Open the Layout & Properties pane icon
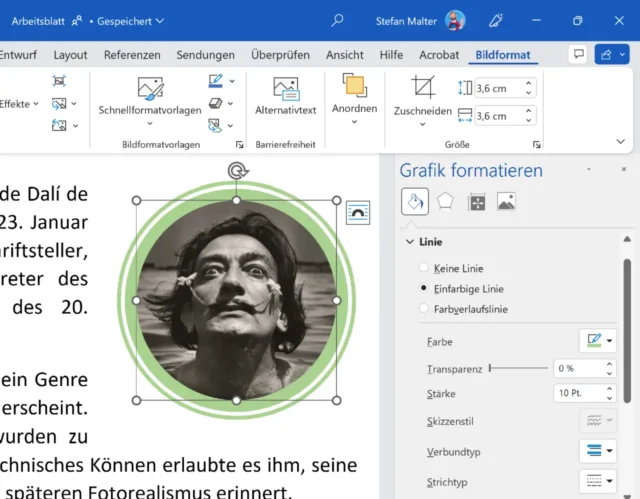Image resolution: width=640 pixels, height=499 pixels. point(476,201)
